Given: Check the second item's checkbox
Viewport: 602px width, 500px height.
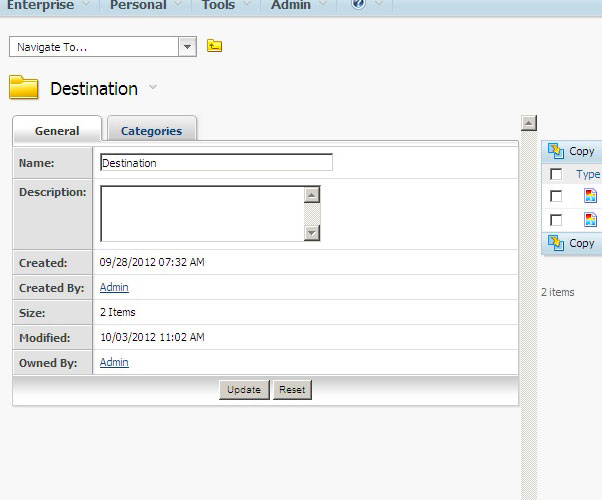Looking at the screenshot, I should tap(556, 220).
